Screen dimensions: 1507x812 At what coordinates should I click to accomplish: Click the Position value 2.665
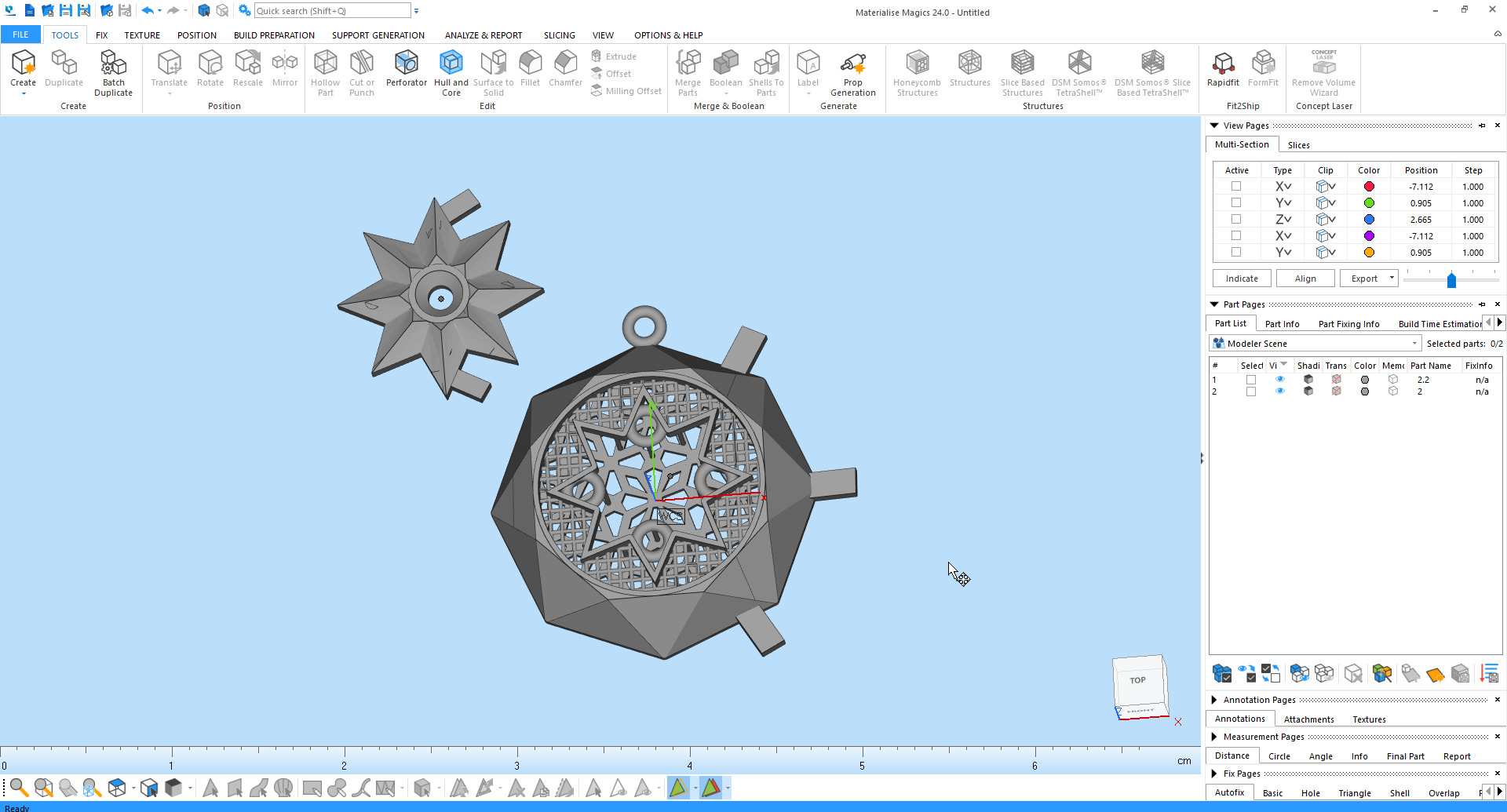click(1421, 220)
